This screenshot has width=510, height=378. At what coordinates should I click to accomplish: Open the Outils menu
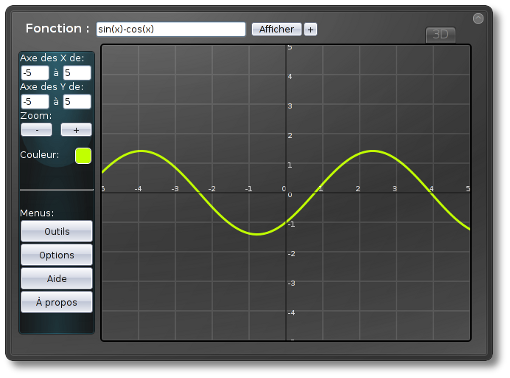pyautogui.click(x=57, y=231)
